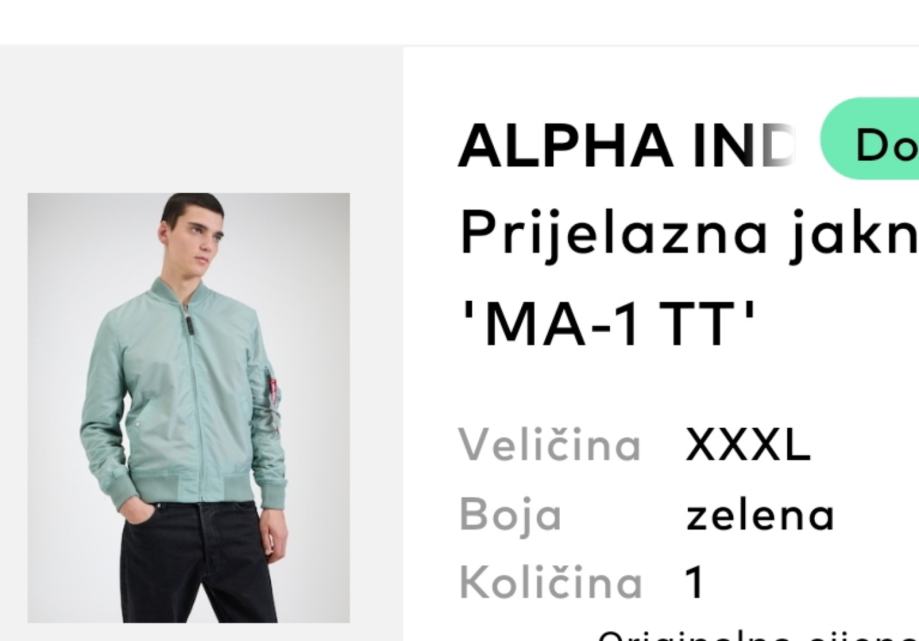This screenshot has height=641, width=919.
Task: Click the 'MA-1 TT' model name text
Action: click(x=608, y=323)
